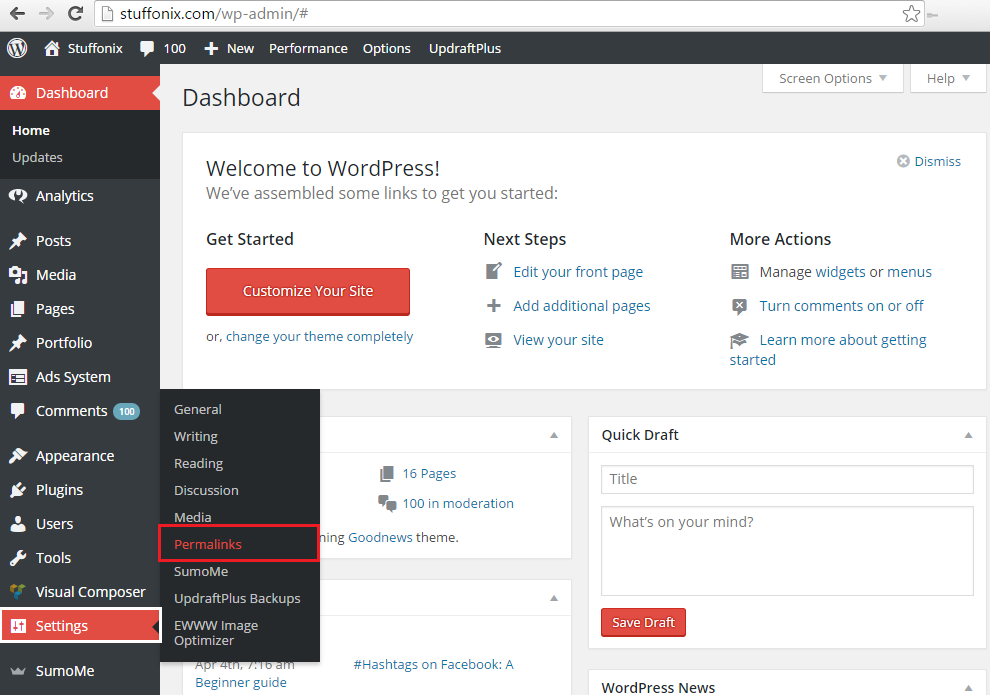The height and width of the screenshot is (695, 990).
Task: Click the Save Draft button
Action: pyautogui.click(x=643, y=622)
